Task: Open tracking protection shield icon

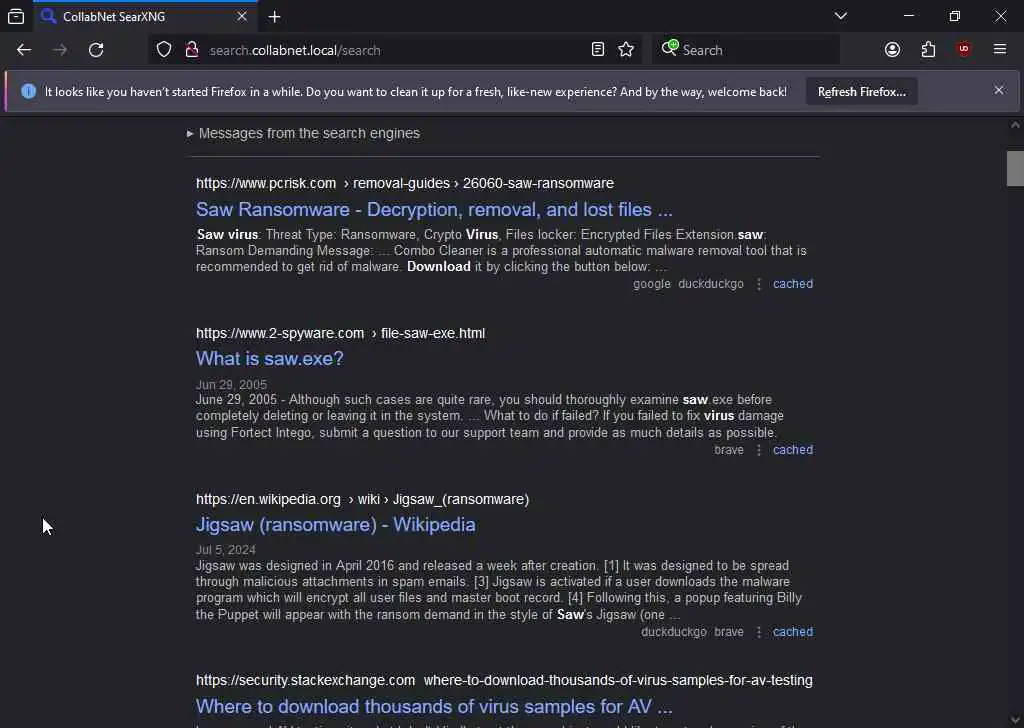Action: (x=164, y=50)
